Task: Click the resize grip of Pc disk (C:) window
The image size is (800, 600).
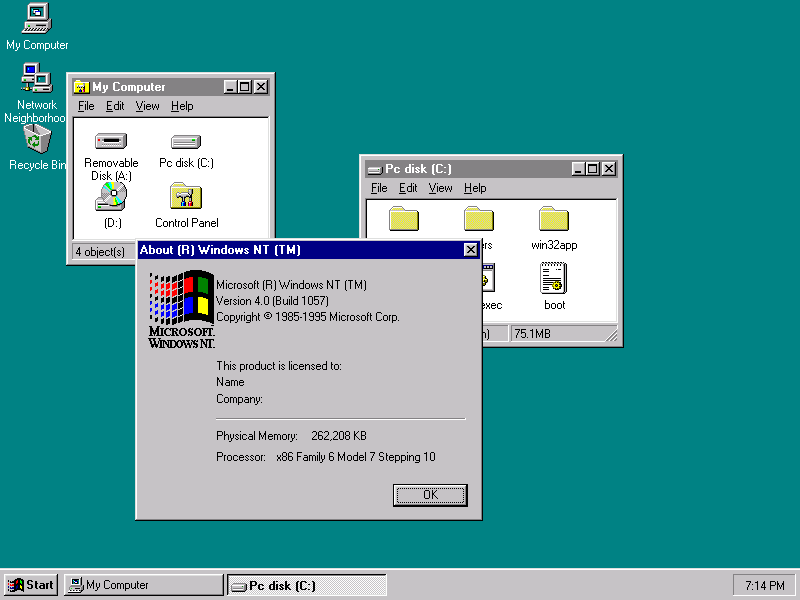Action: pos(611,335)
